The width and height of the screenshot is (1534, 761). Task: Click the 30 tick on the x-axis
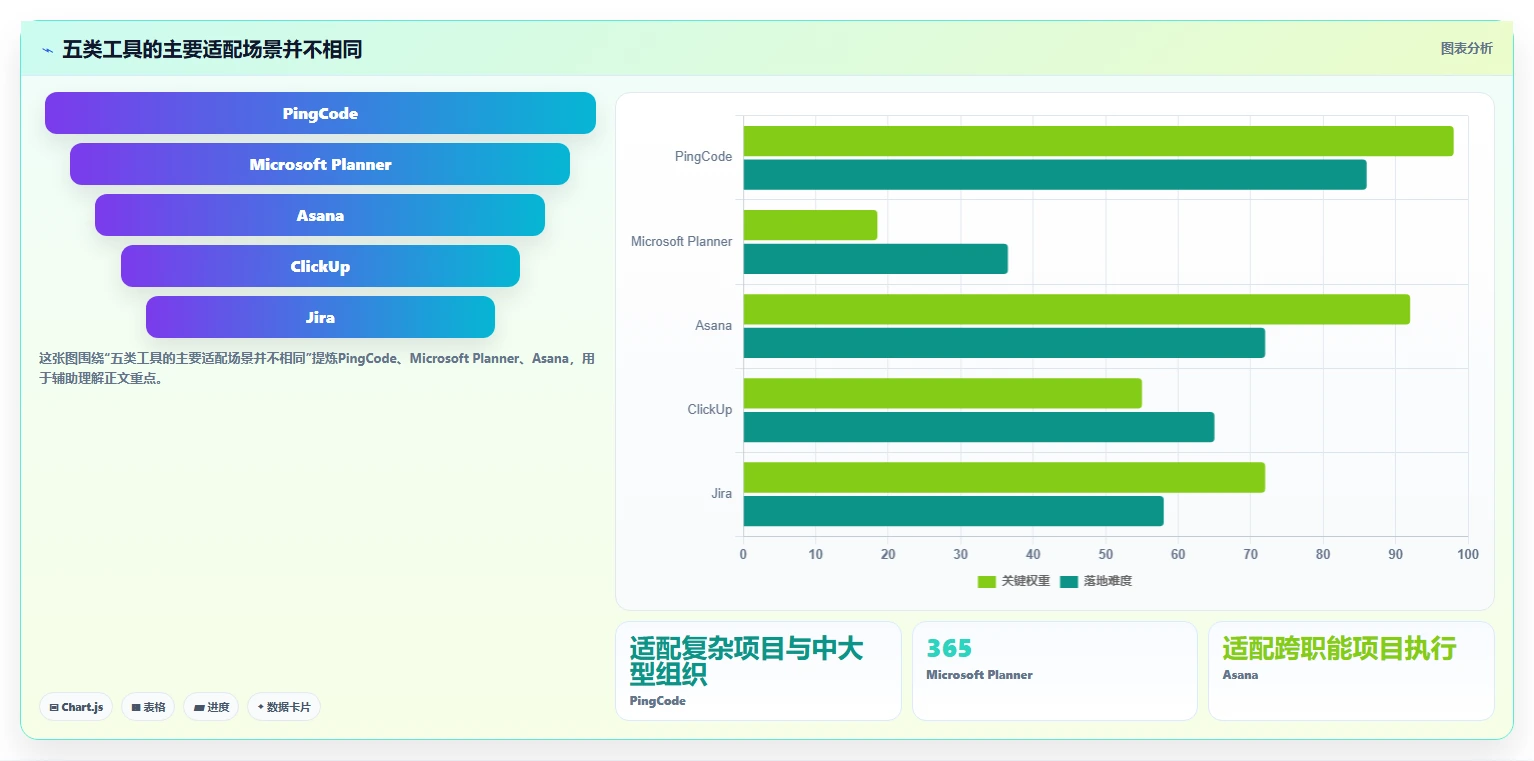coord(961,554)
